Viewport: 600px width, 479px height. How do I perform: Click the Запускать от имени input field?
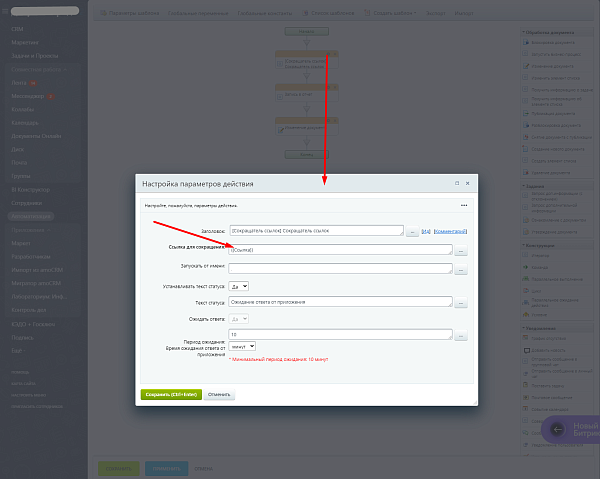(341, 269)
